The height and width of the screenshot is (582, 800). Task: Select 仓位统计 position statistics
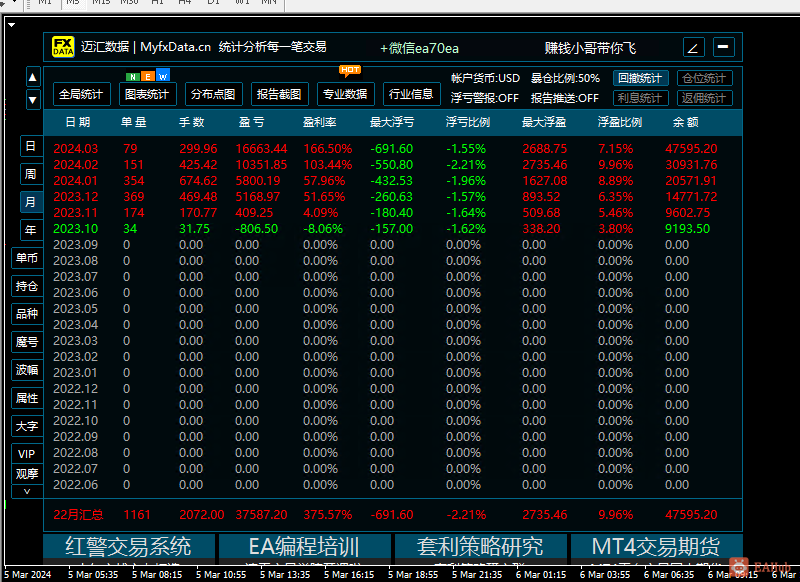[x=705, y=78]
